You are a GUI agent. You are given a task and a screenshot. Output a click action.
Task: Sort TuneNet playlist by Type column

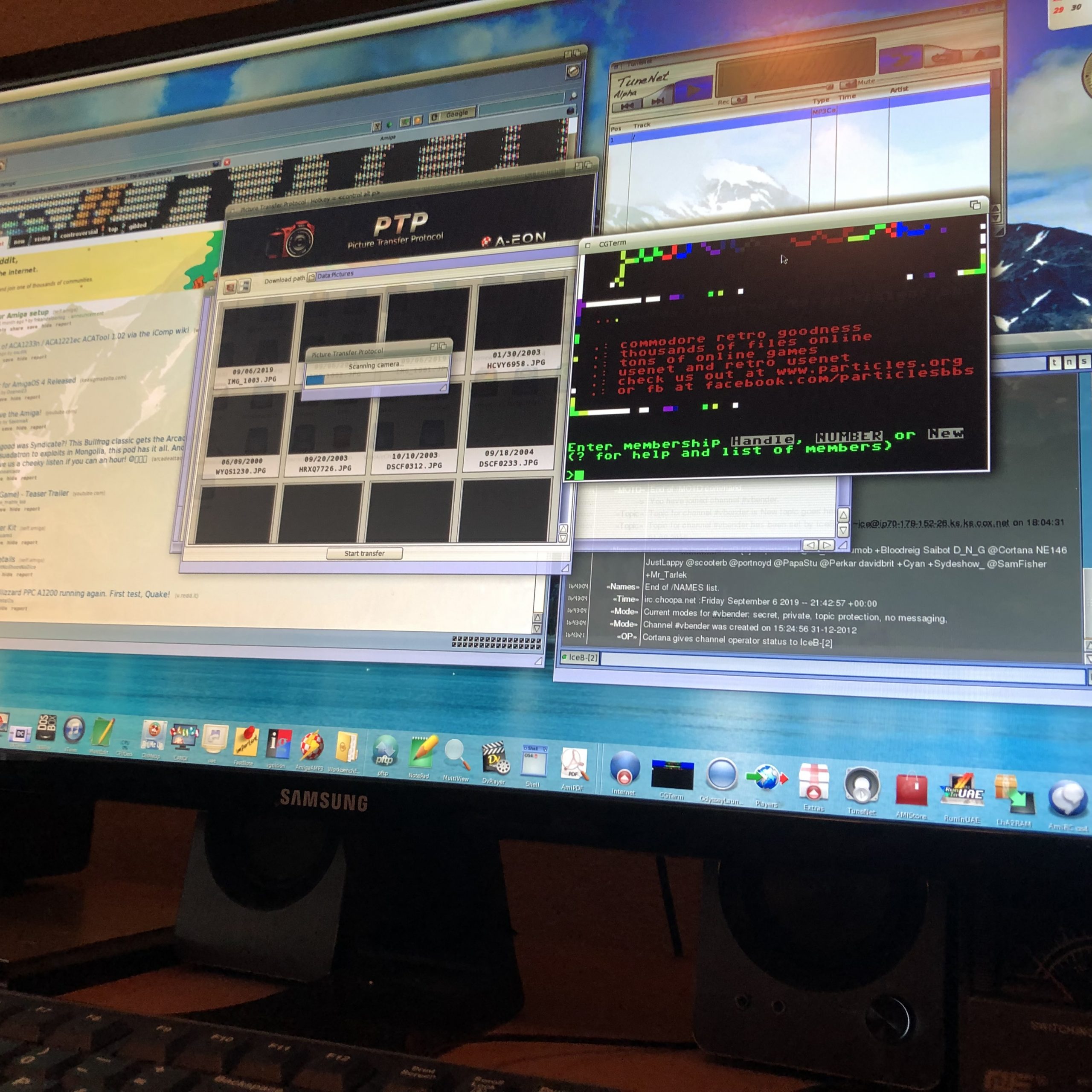821,101
